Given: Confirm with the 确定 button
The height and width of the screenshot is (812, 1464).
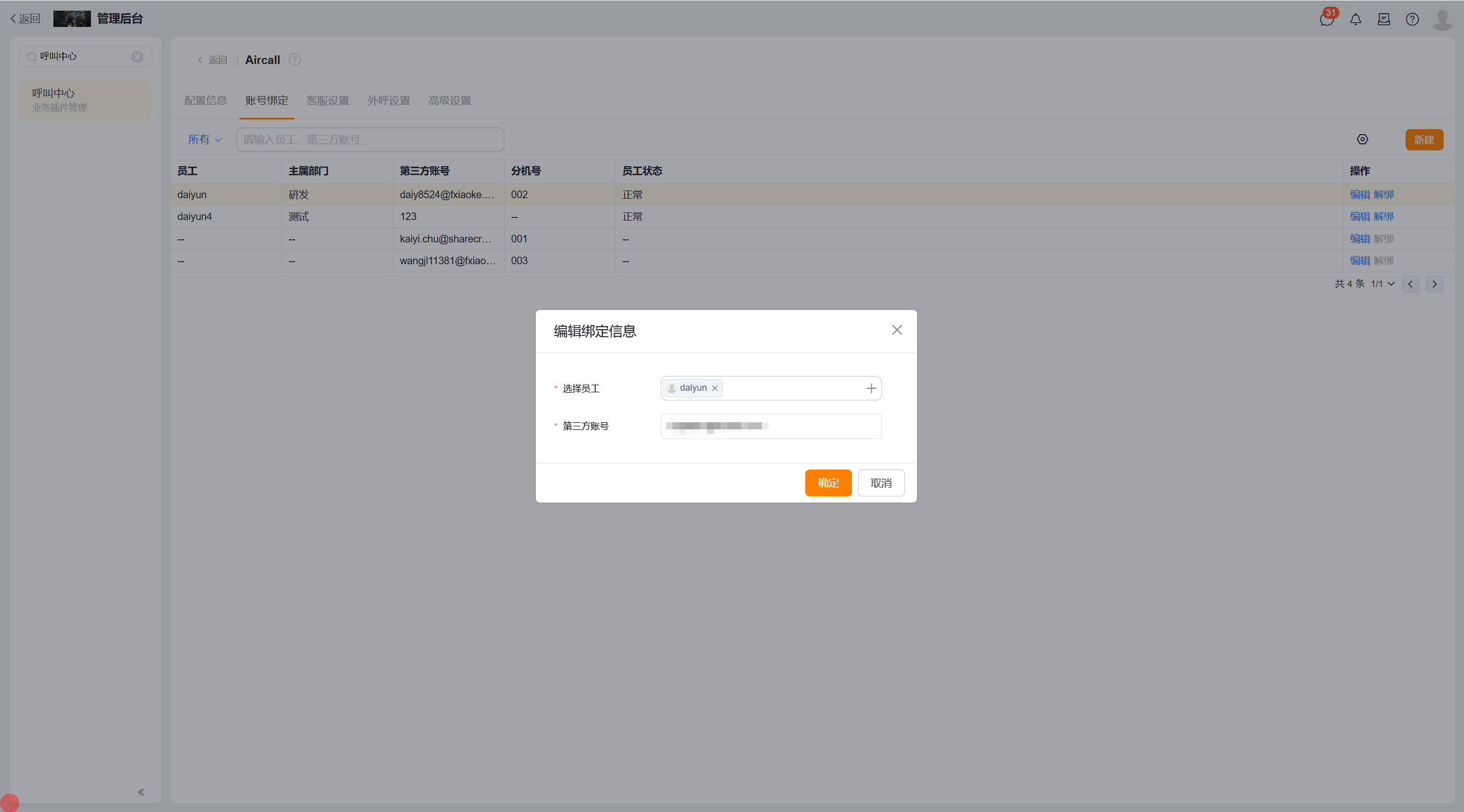Looking at the screenshot, I should [x=828, y=482].
